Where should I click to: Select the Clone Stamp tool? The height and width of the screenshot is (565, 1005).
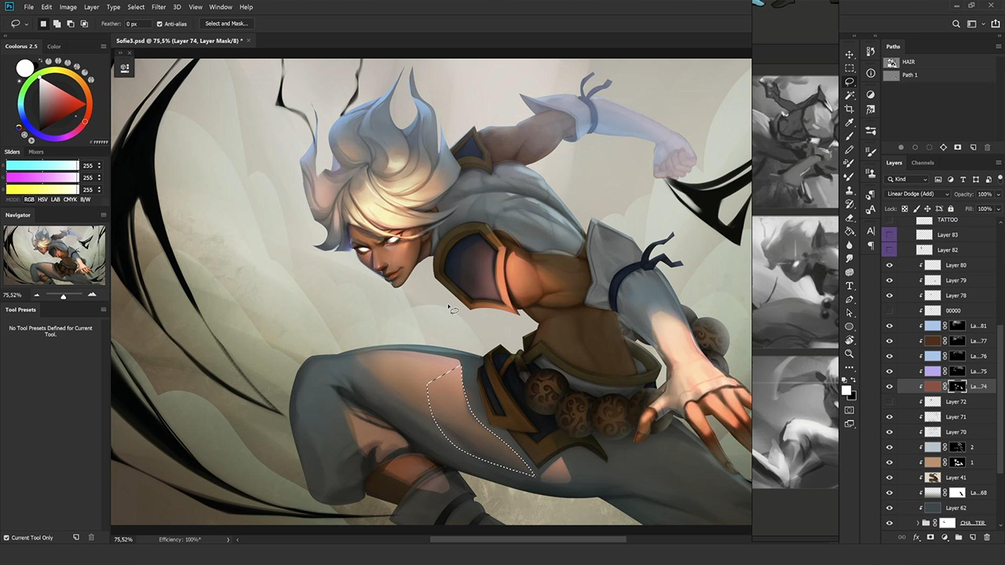click(849, 190)
